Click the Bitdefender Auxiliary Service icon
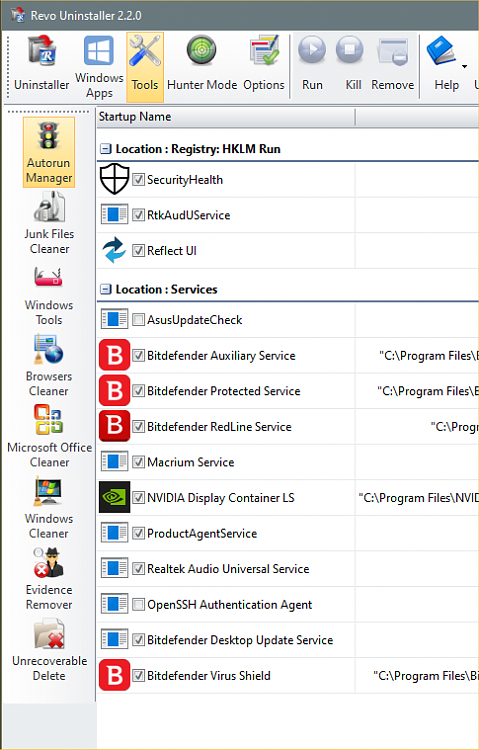 point(114,355)
